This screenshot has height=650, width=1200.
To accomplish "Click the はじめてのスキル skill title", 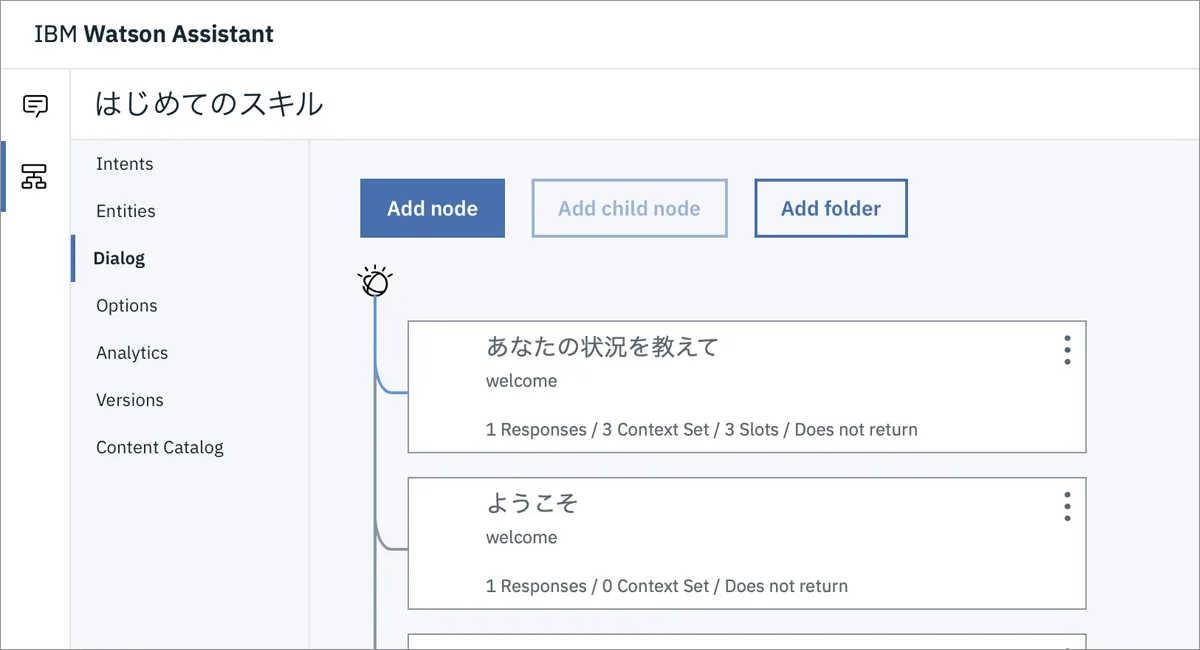I will tap(209, 103).
